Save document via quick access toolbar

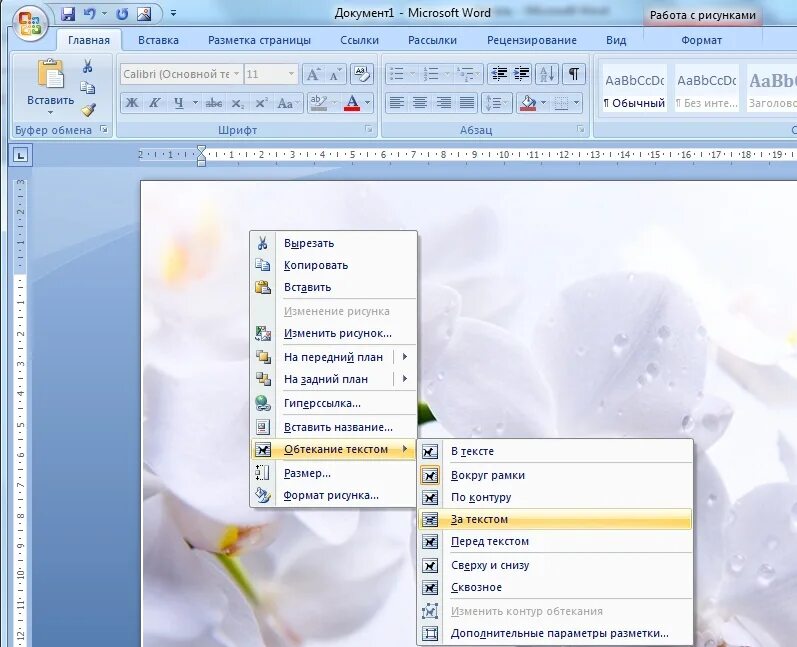tap(68, 14)
